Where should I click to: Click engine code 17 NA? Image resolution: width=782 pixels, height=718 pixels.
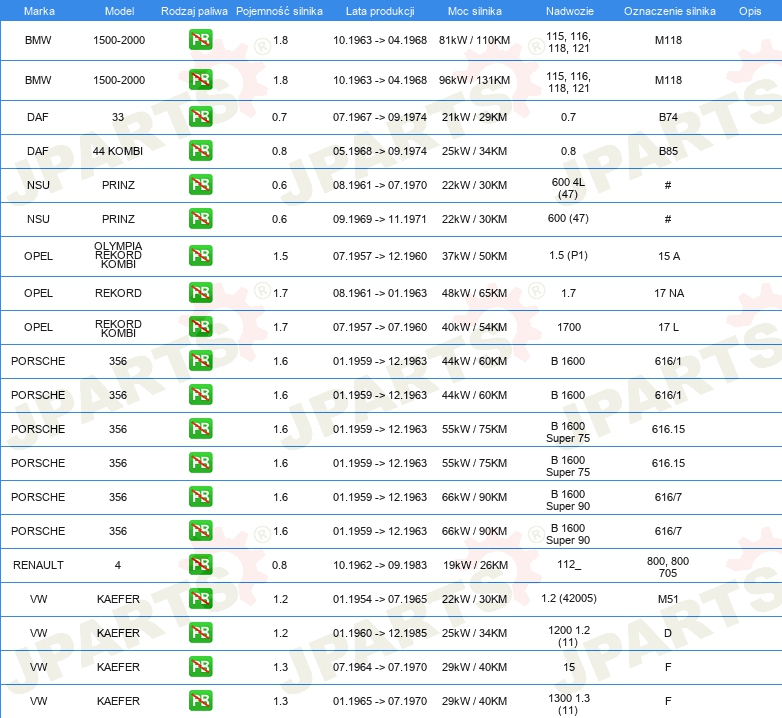(x=669, y=293)
